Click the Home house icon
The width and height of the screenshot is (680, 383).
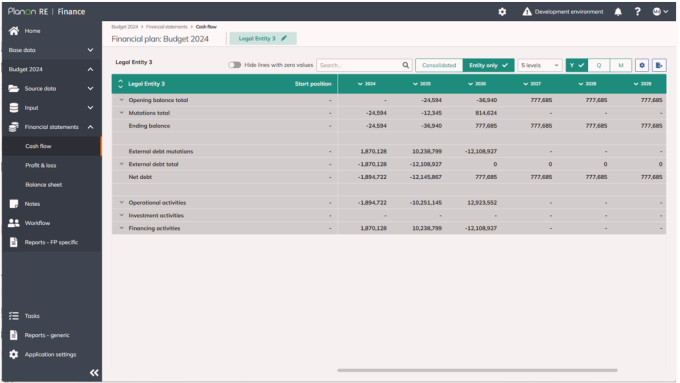tap(14, 31)
